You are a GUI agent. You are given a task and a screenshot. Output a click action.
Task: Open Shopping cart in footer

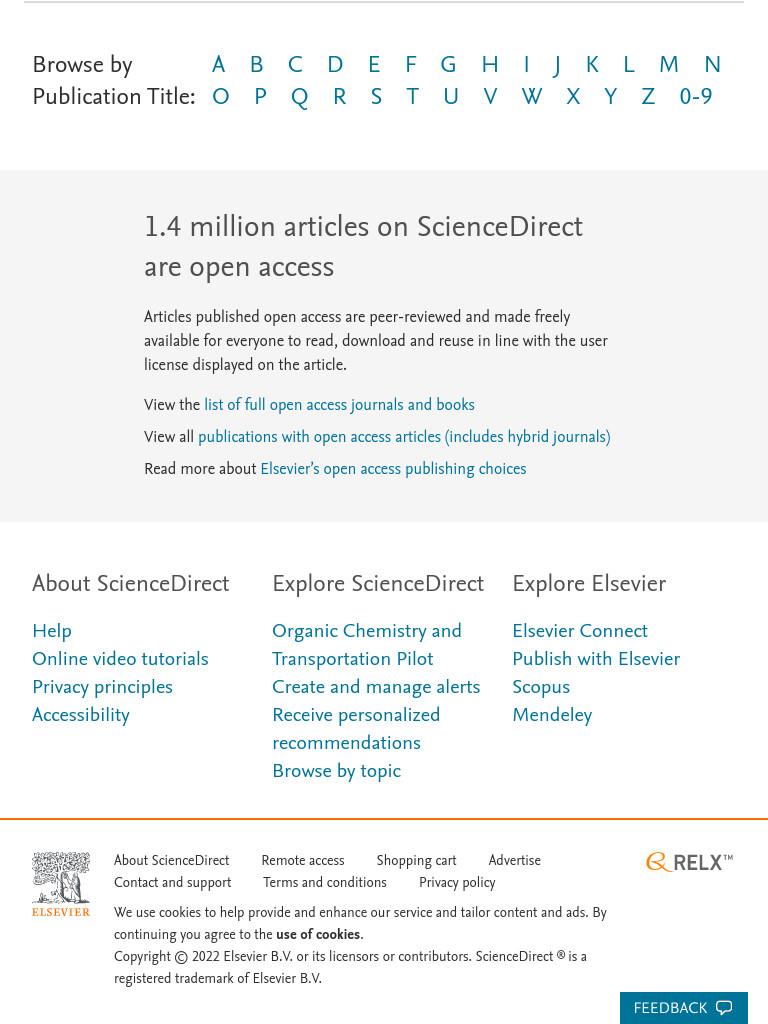[x=416, y=860]
